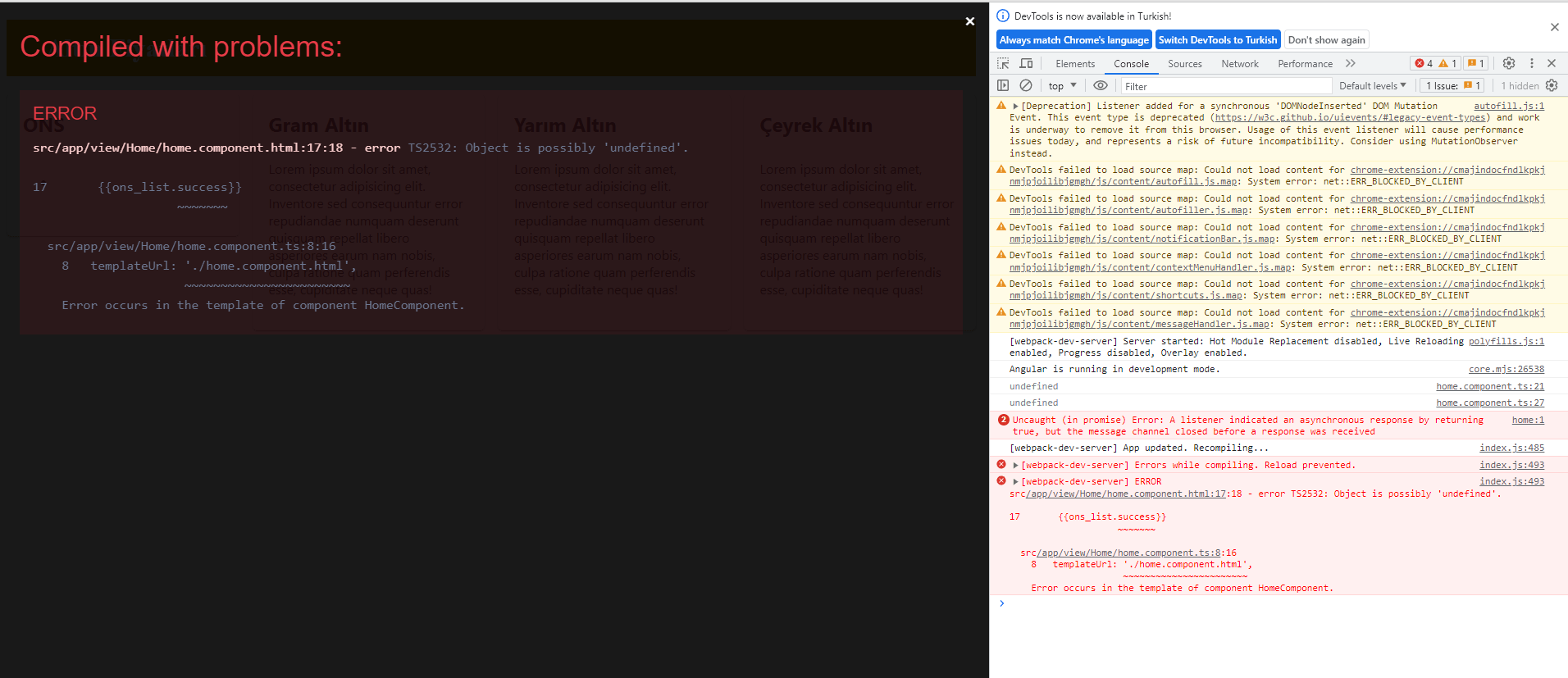Activate the inspect element picker in DevTools

click(1003, 63)
